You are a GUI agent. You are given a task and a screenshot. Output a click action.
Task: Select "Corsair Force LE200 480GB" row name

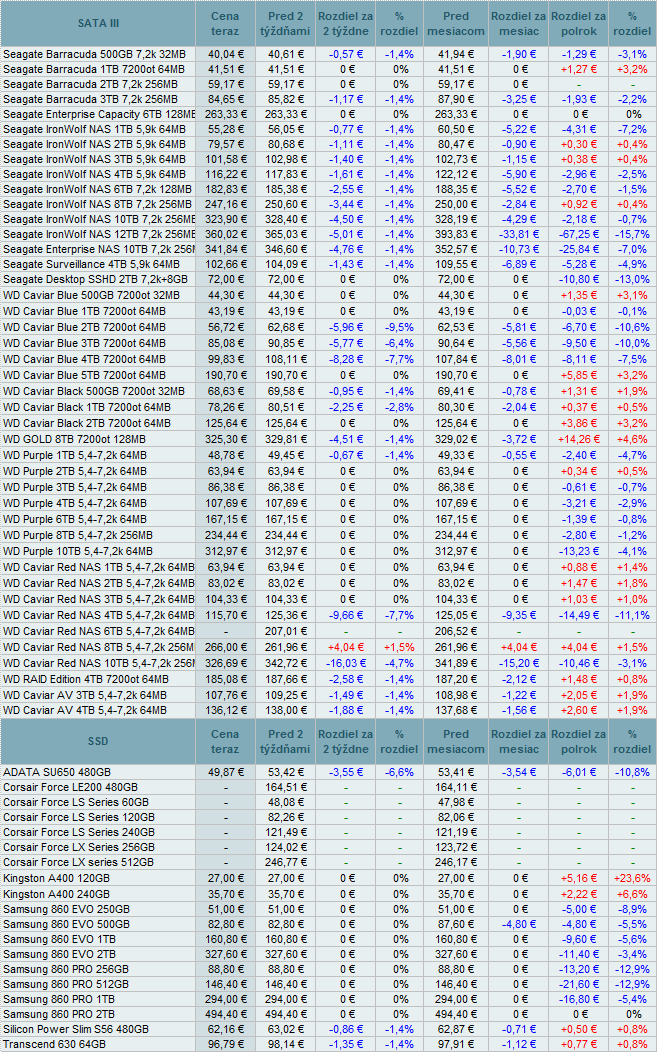tap(70, 788)
